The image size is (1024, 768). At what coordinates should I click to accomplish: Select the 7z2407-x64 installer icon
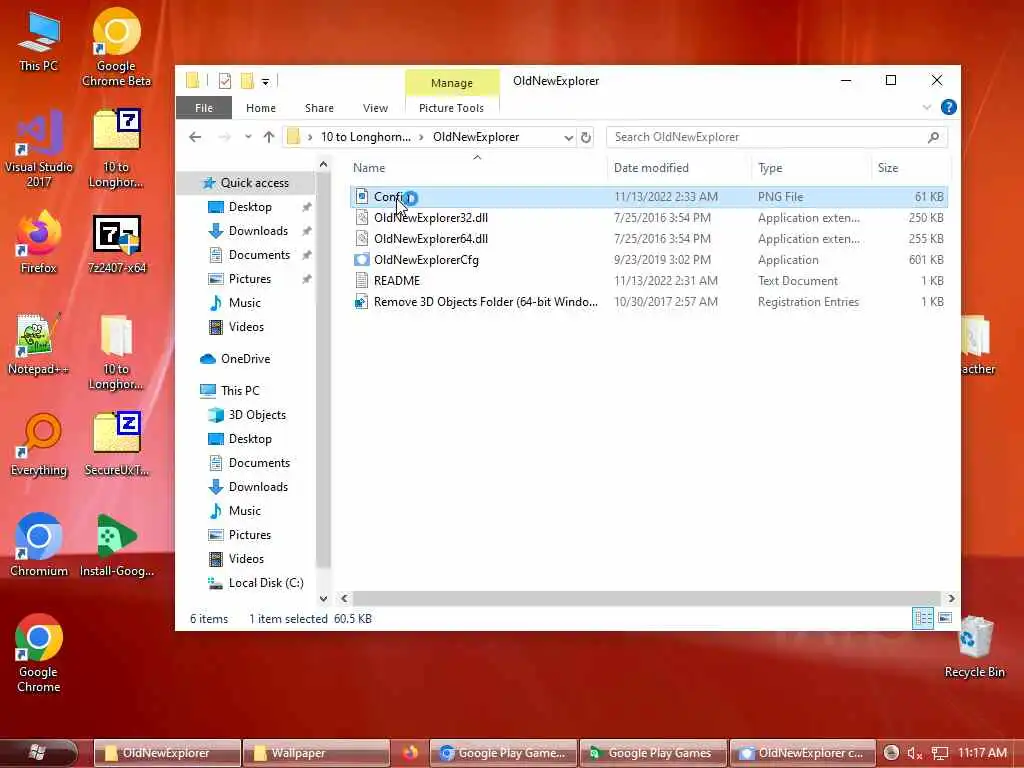(x=116, y=244)
